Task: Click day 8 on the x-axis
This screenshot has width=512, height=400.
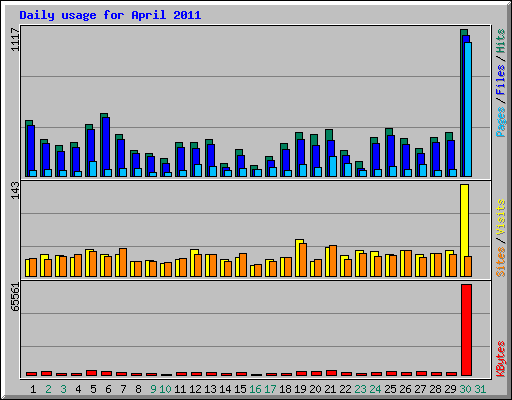Action: pyautogui.click(x=138, y=389)
